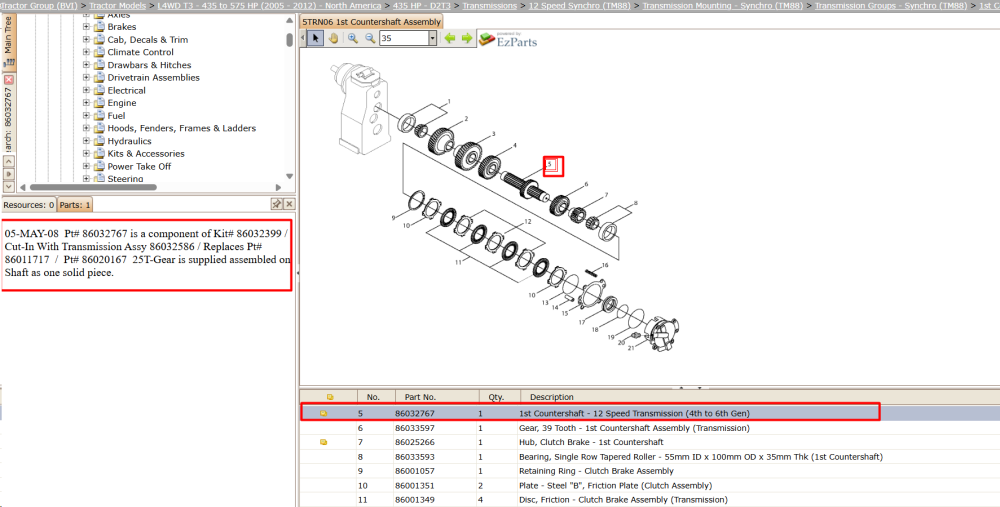
Task: Click the note icon on row 86032767
Action: pos(323,413)
